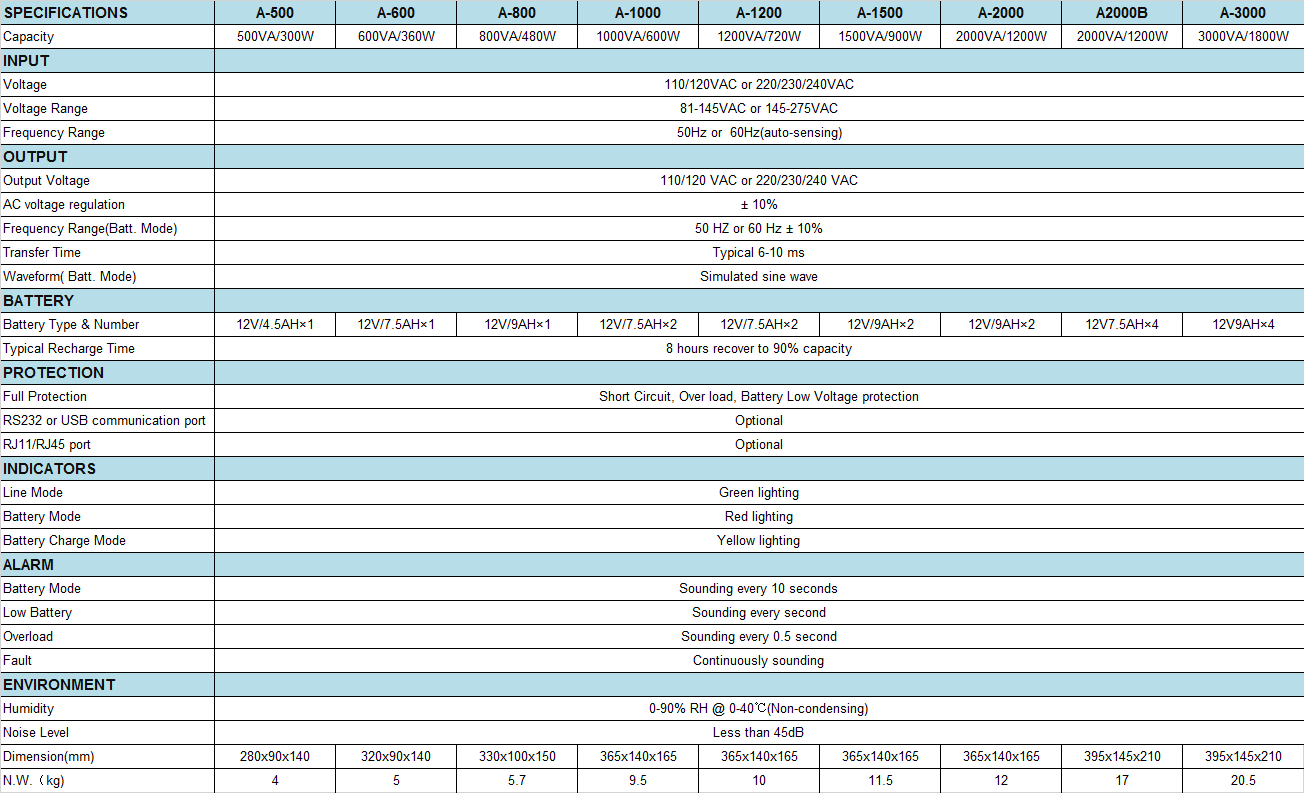Click the A-1200 column header
1304x793 pixels.
759,13
